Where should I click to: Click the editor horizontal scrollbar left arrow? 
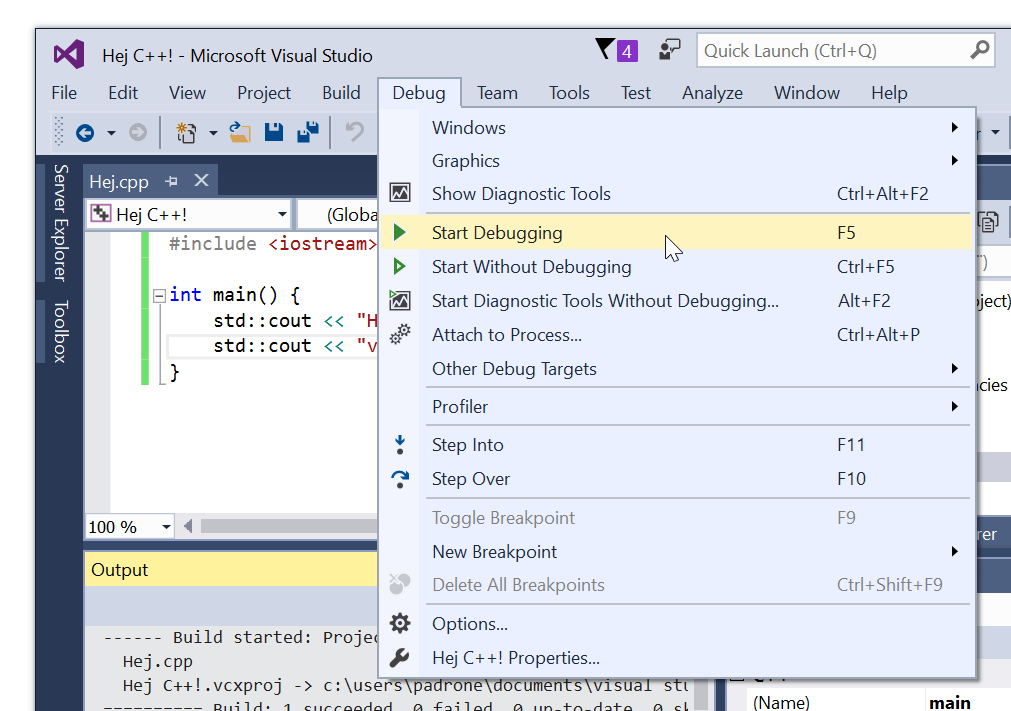click(188, 527)
